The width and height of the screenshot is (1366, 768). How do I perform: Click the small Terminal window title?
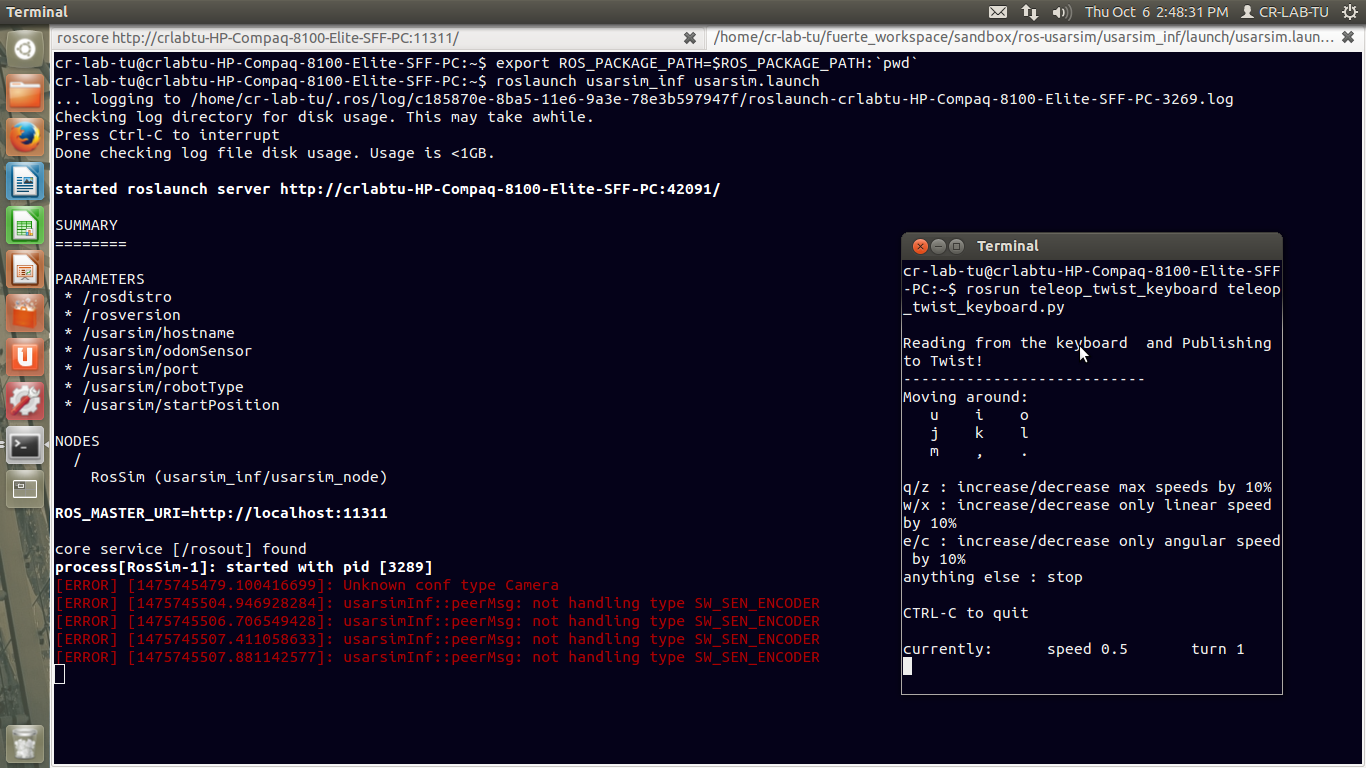[1007, 246]
